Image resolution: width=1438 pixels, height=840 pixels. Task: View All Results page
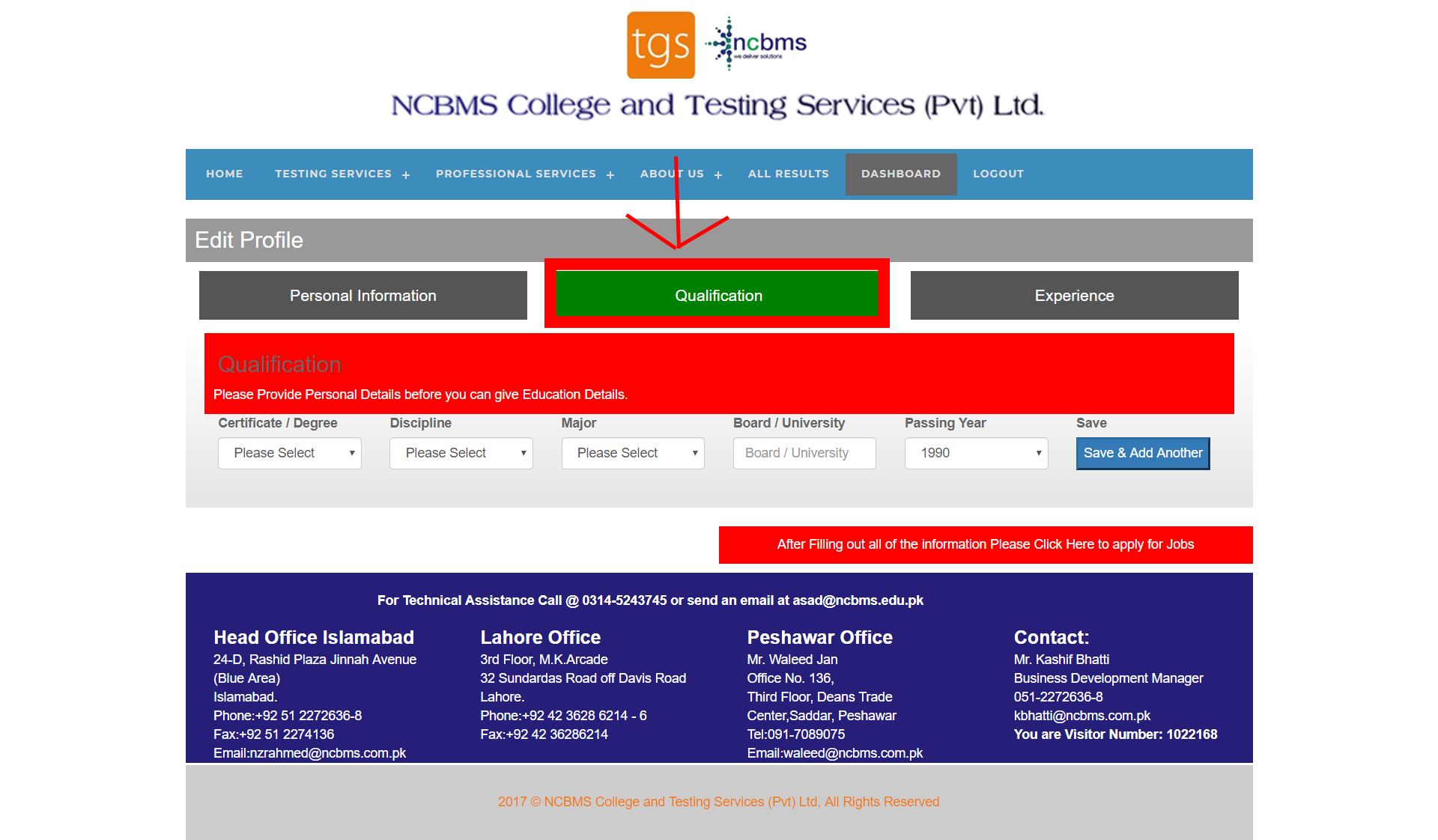coord(789,174)
